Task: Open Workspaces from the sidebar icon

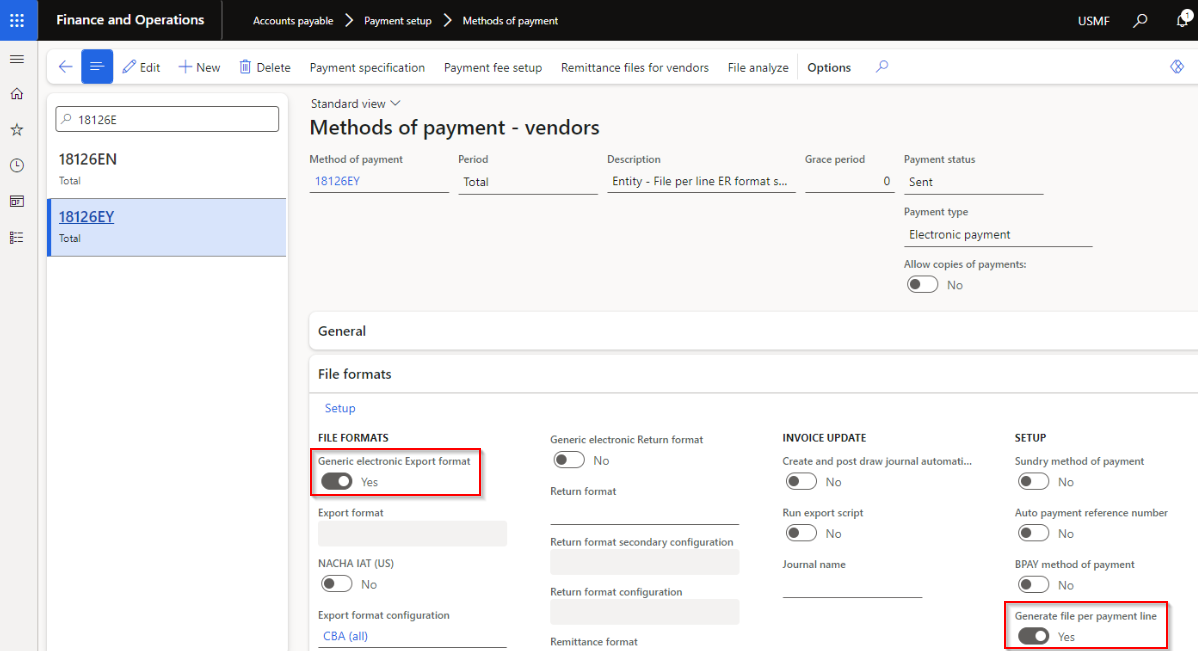Action: pos(16,201)
